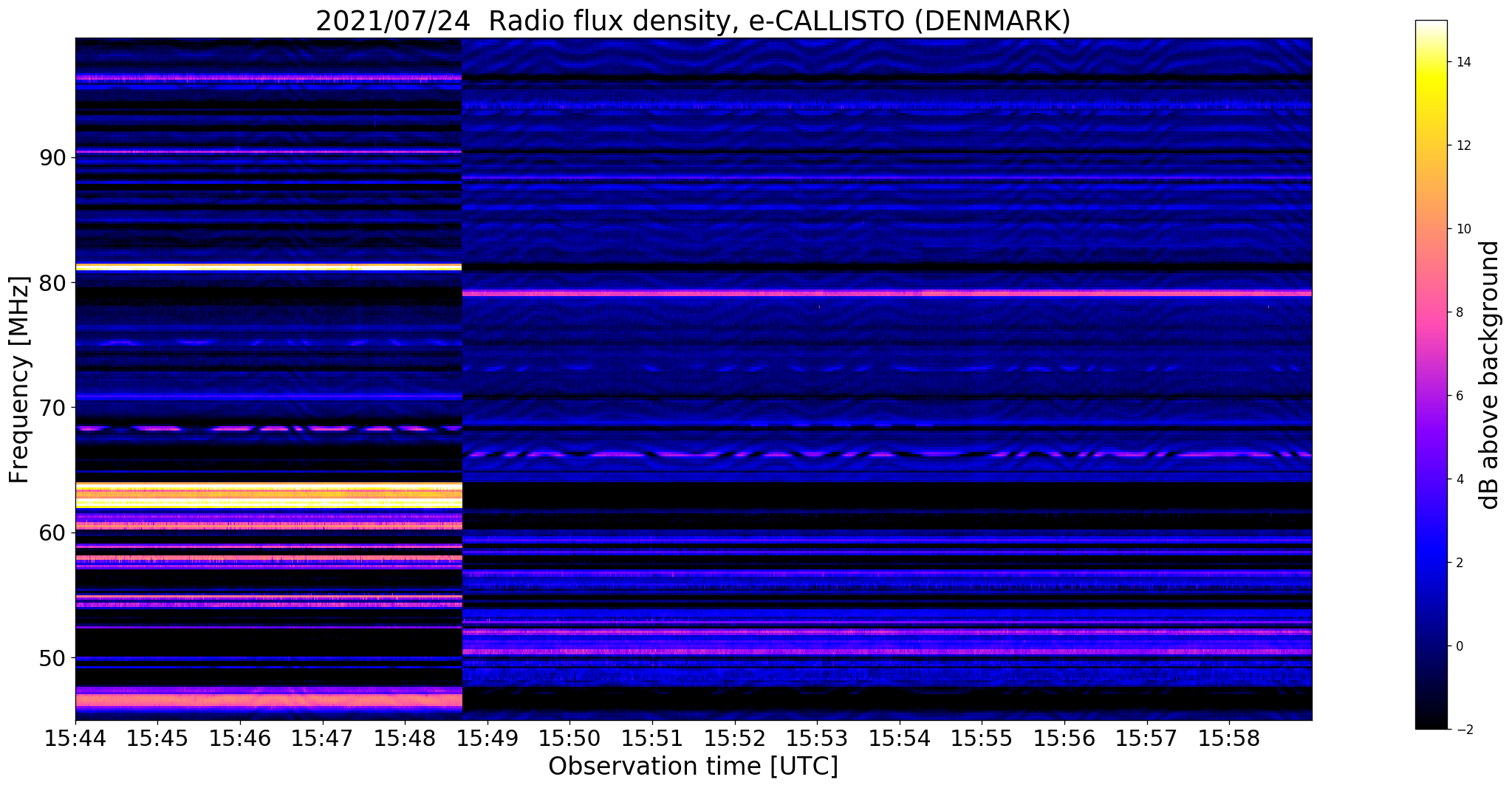Click the 15:54 time tick label
Viewport: 1512px width, 788px height.
click(900, 739)
